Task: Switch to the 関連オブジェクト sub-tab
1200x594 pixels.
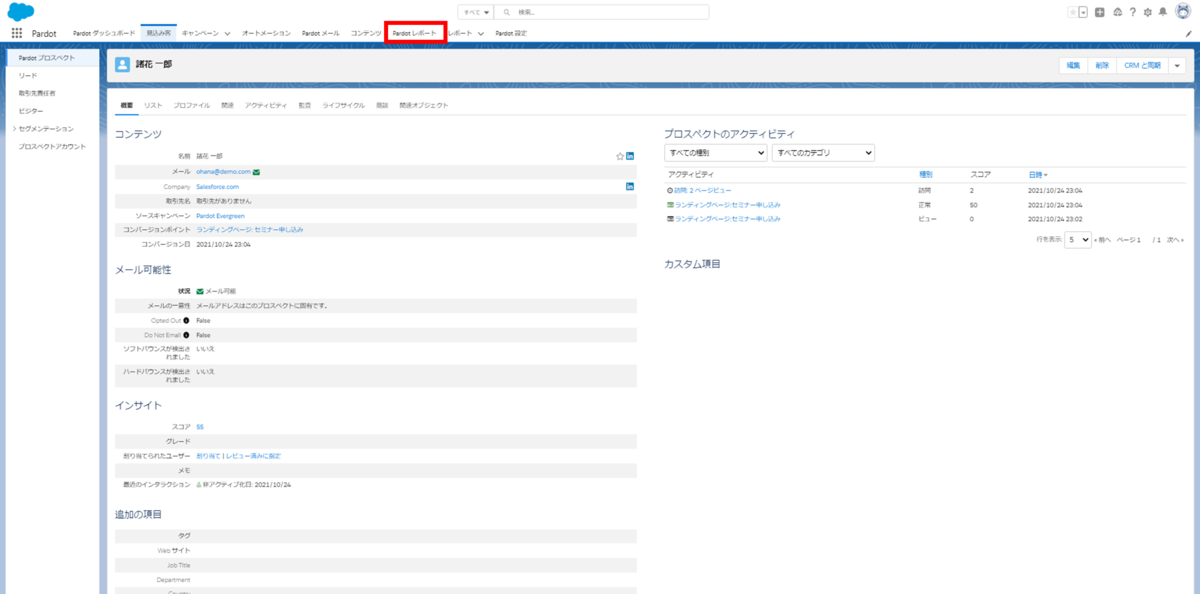Action: pyautogui.click(x=424, y=105)
